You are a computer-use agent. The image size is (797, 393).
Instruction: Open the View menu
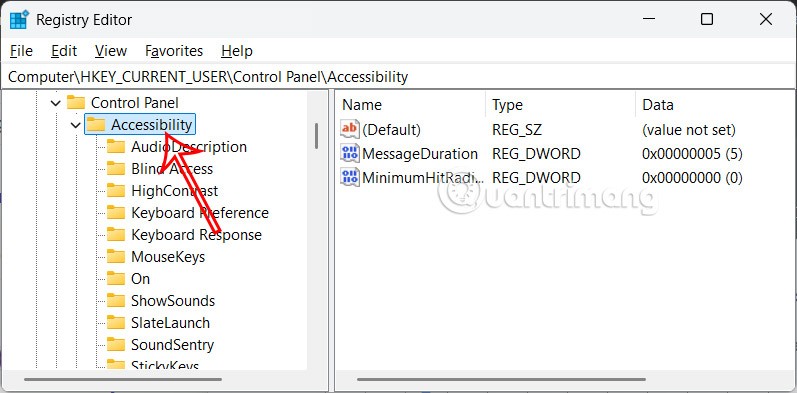[x=110, y=51]
